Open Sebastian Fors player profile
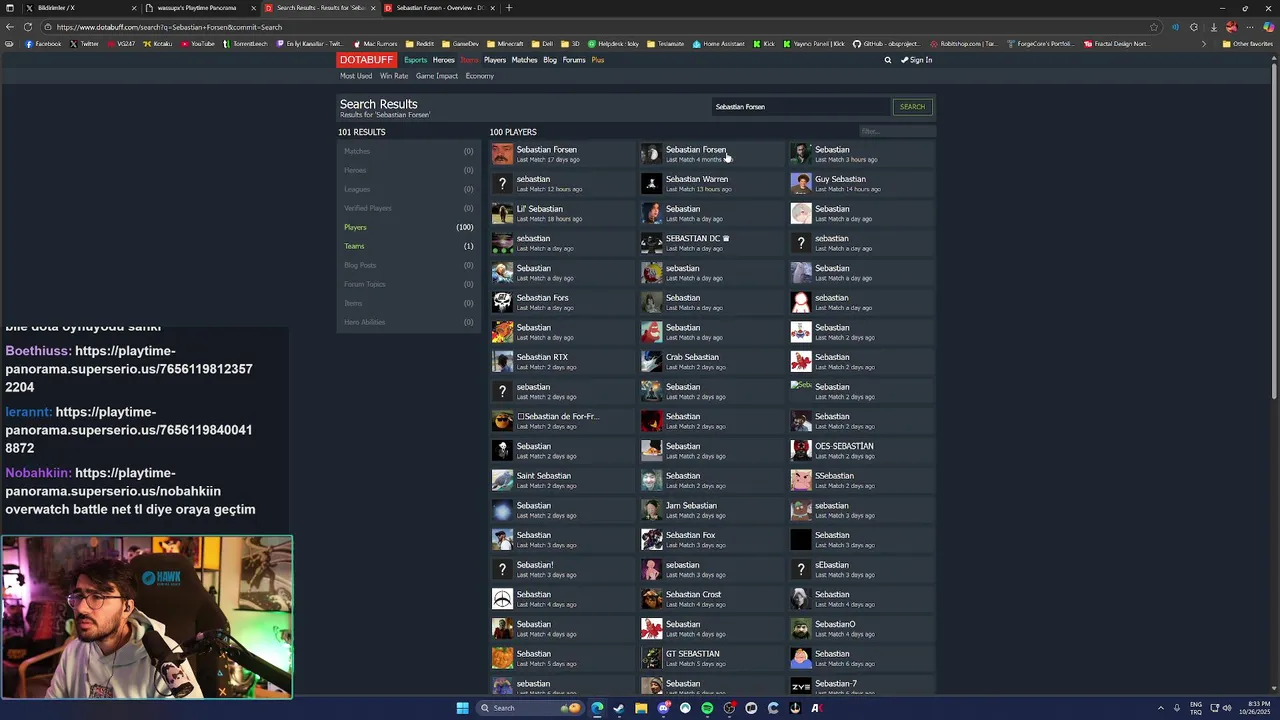The width and height of the screenshot is (1280, 720). pyautogui.click(x=542, y=298)
